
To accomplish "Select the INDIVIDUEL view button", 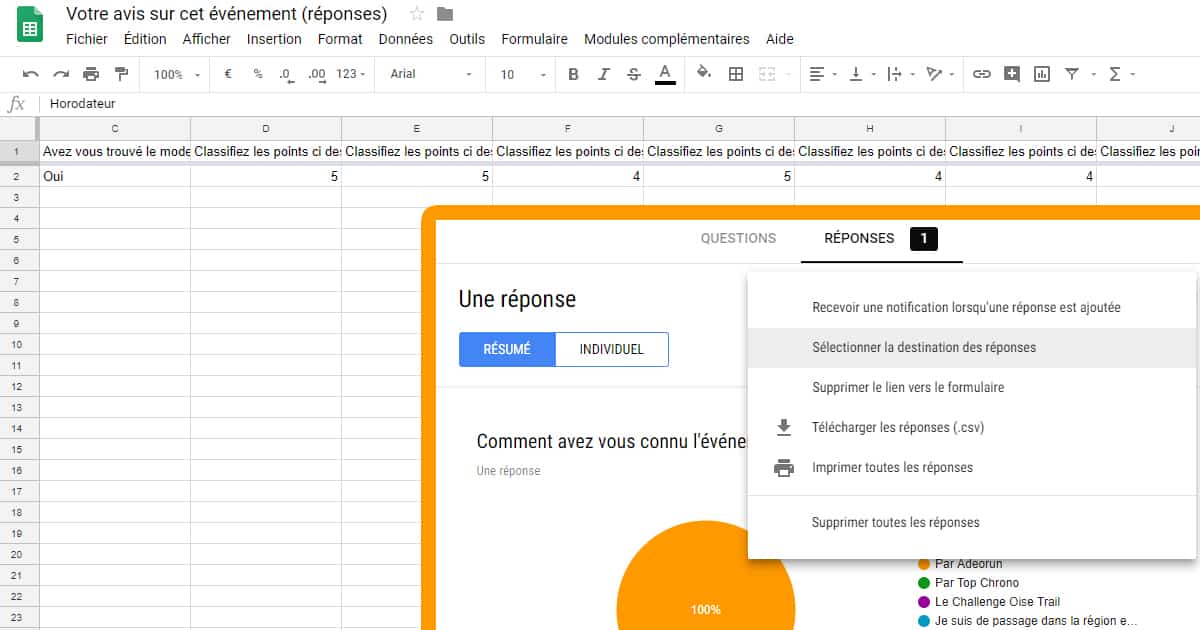I will (612, 349).
